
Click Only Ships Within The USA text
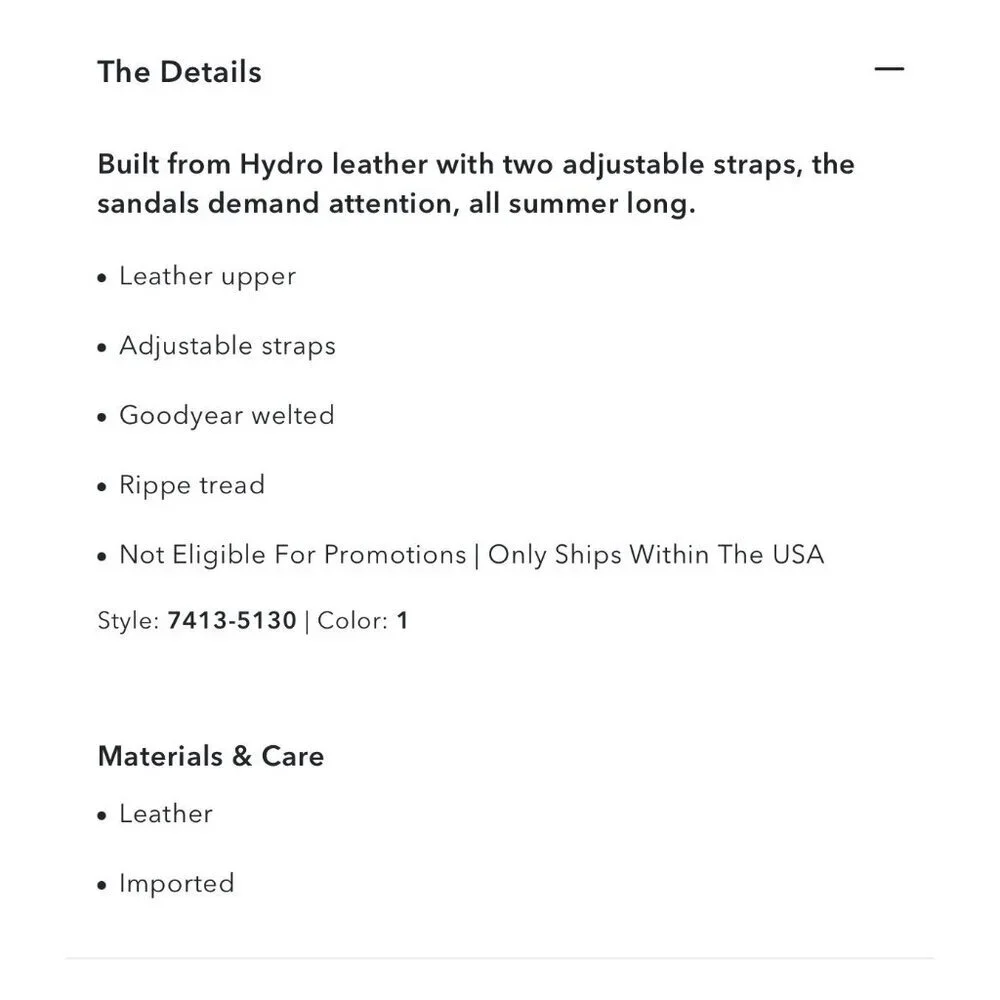(x=656, y=555)
